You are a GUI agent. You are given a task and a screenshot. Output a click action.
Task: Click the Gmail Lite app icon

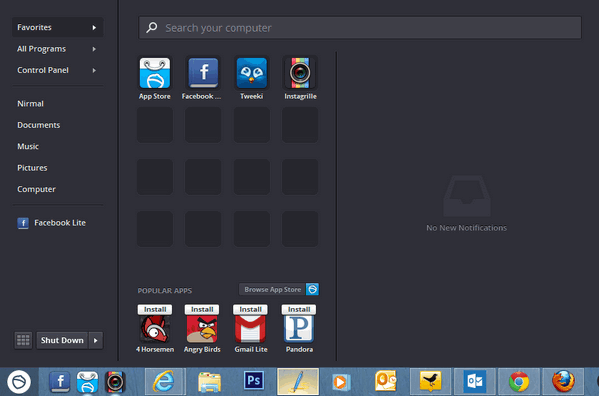click(251, 329)
